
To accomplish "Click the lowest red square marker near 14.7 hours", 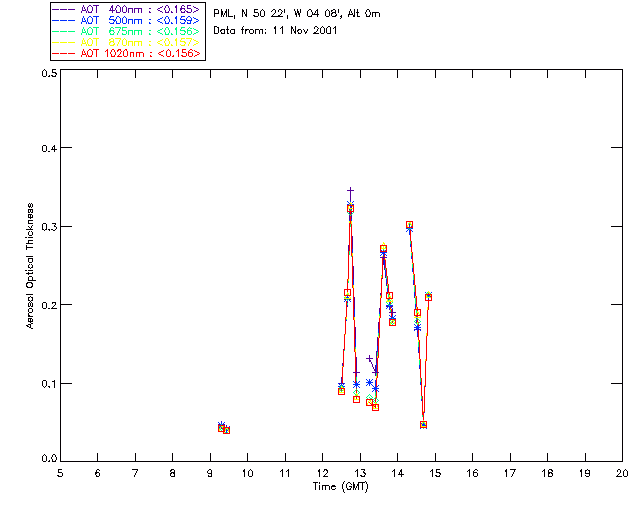I will pos(423,425).
